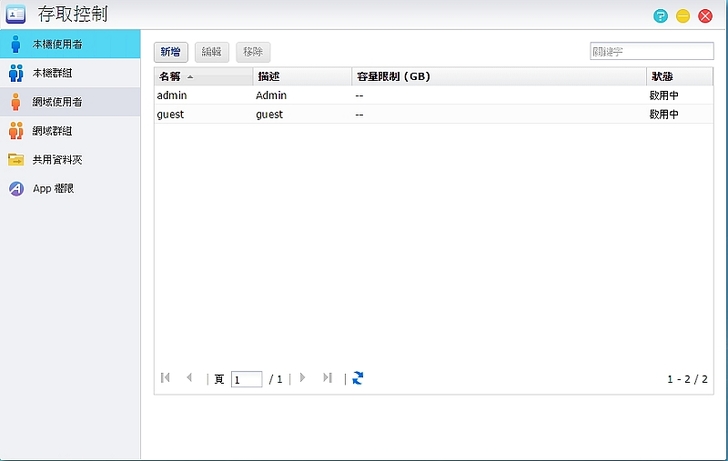The width and height of the screenshot is (728, 461).
Task: Click the 描述 column header
Action: 302,77
